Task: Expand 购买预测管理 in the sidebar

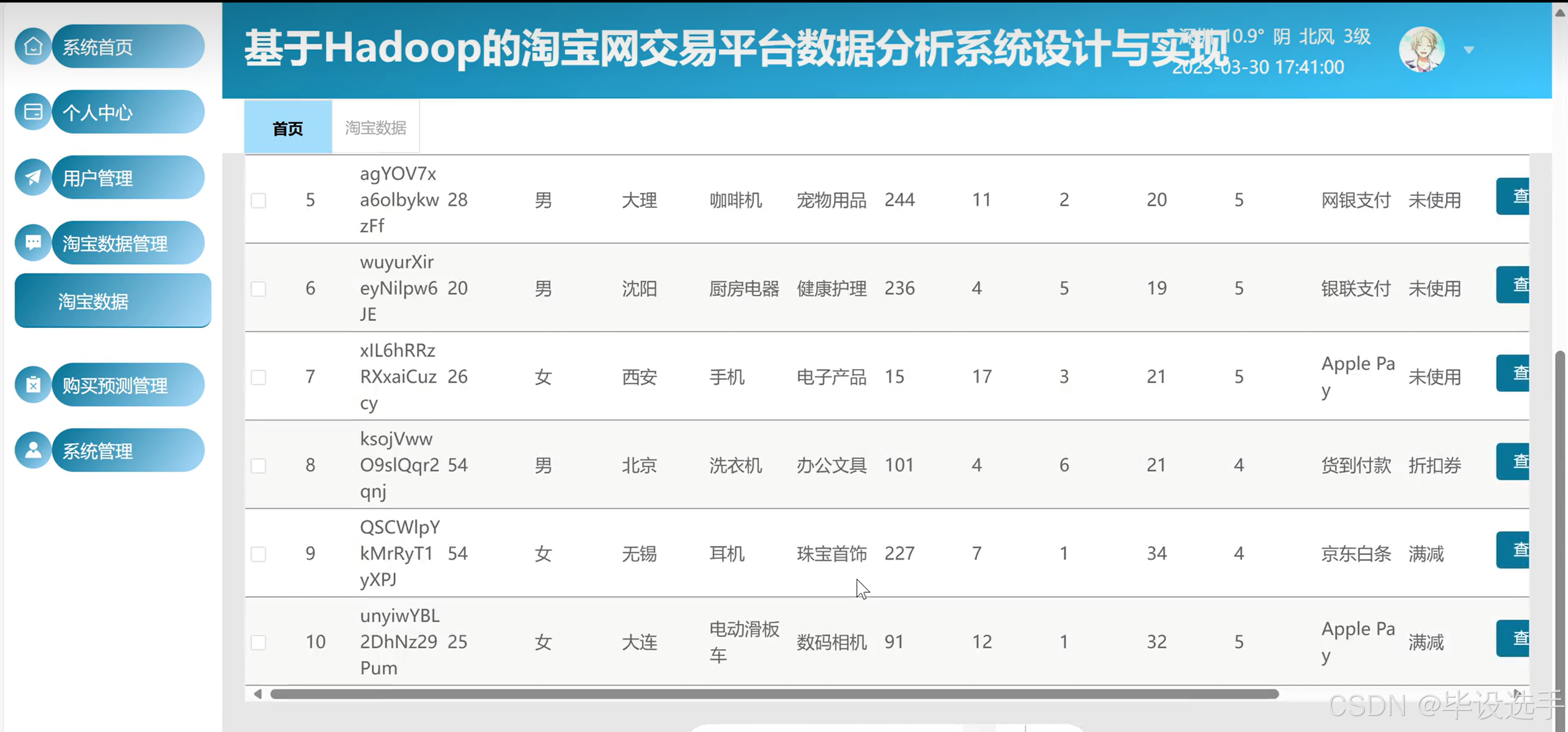Action: click(x=128, y=385)
